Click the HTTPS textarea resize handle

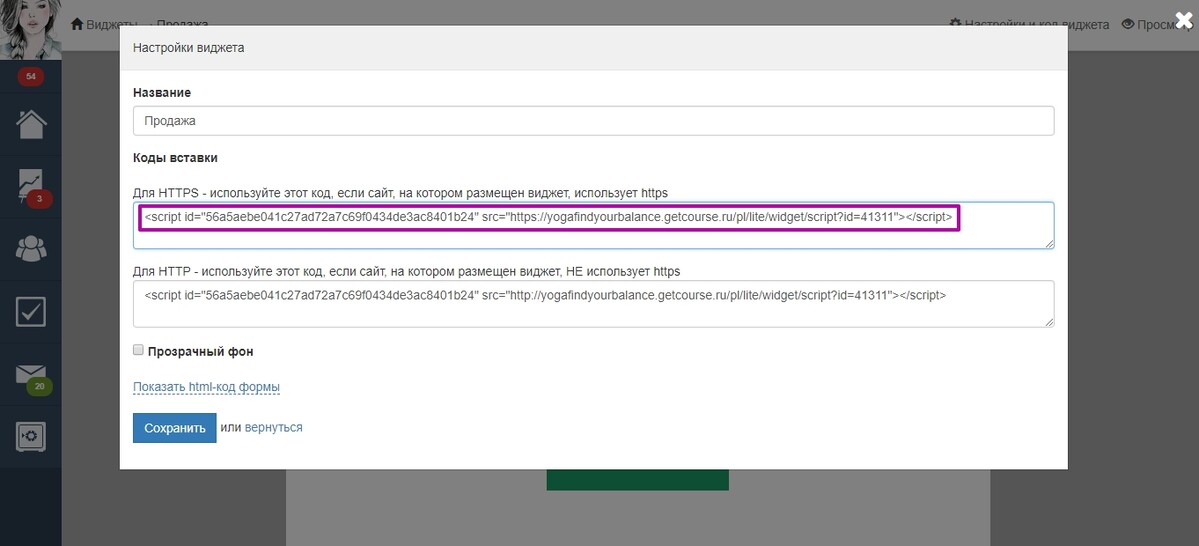pyautogui.click(x=1049, y=244)
